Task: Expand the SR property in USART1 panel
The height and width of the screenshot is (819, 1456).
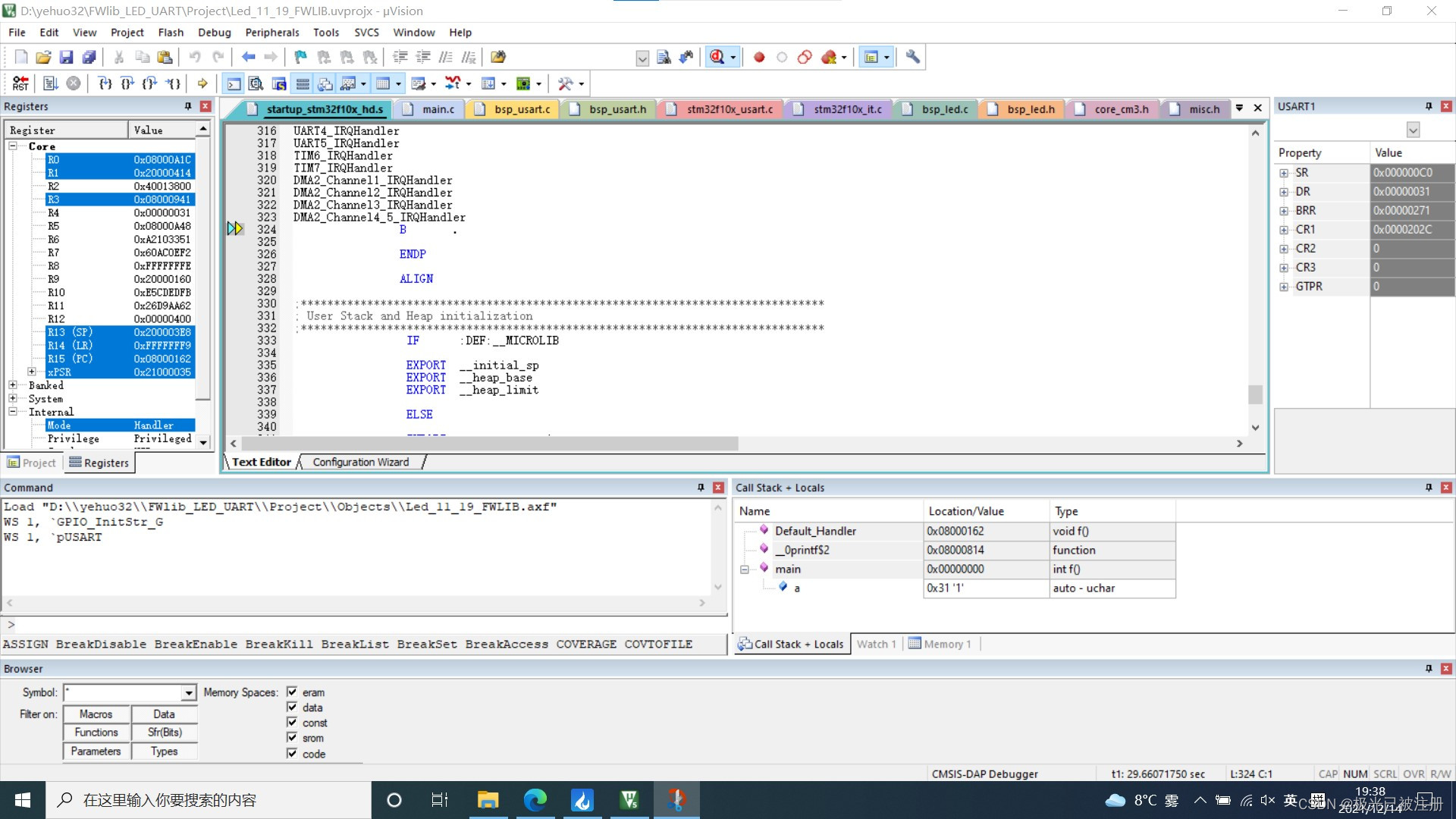Action: coord(1284,173)
